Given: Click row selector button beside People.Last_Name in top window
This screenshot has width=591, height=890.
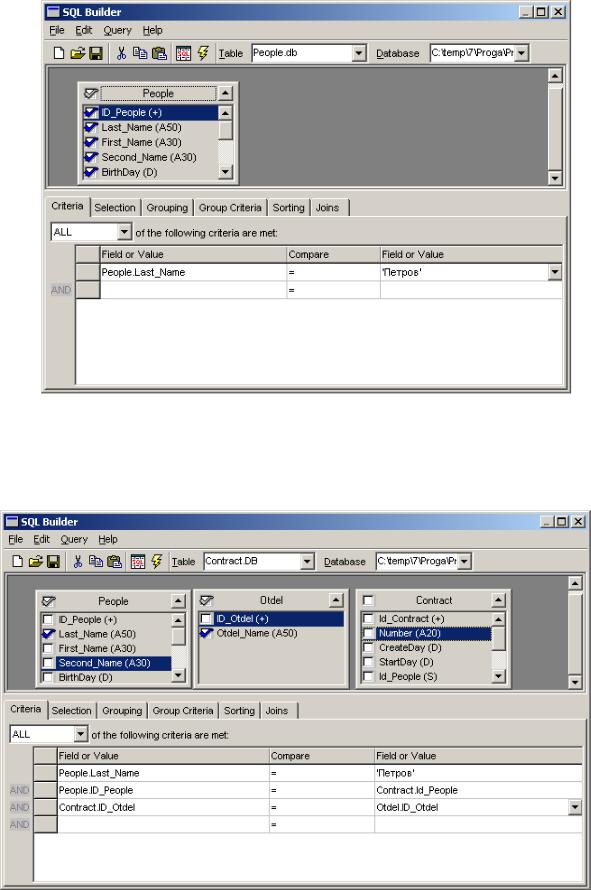Looking at the screenshot, I should pos(87,272).
